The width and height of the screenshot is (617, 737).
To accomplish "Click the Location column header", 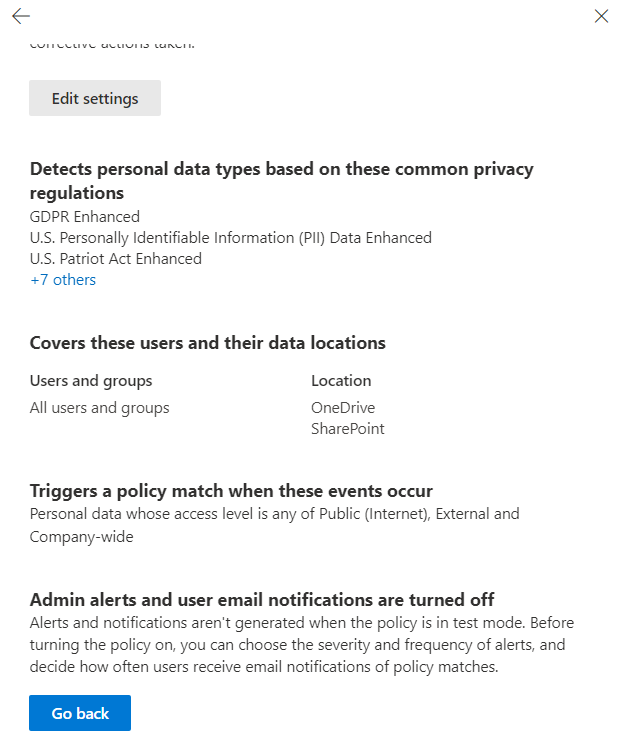I will (341, 381).
